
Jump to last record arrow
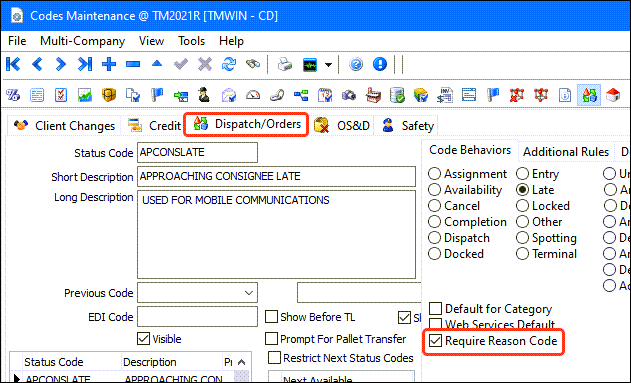[85, 64]
